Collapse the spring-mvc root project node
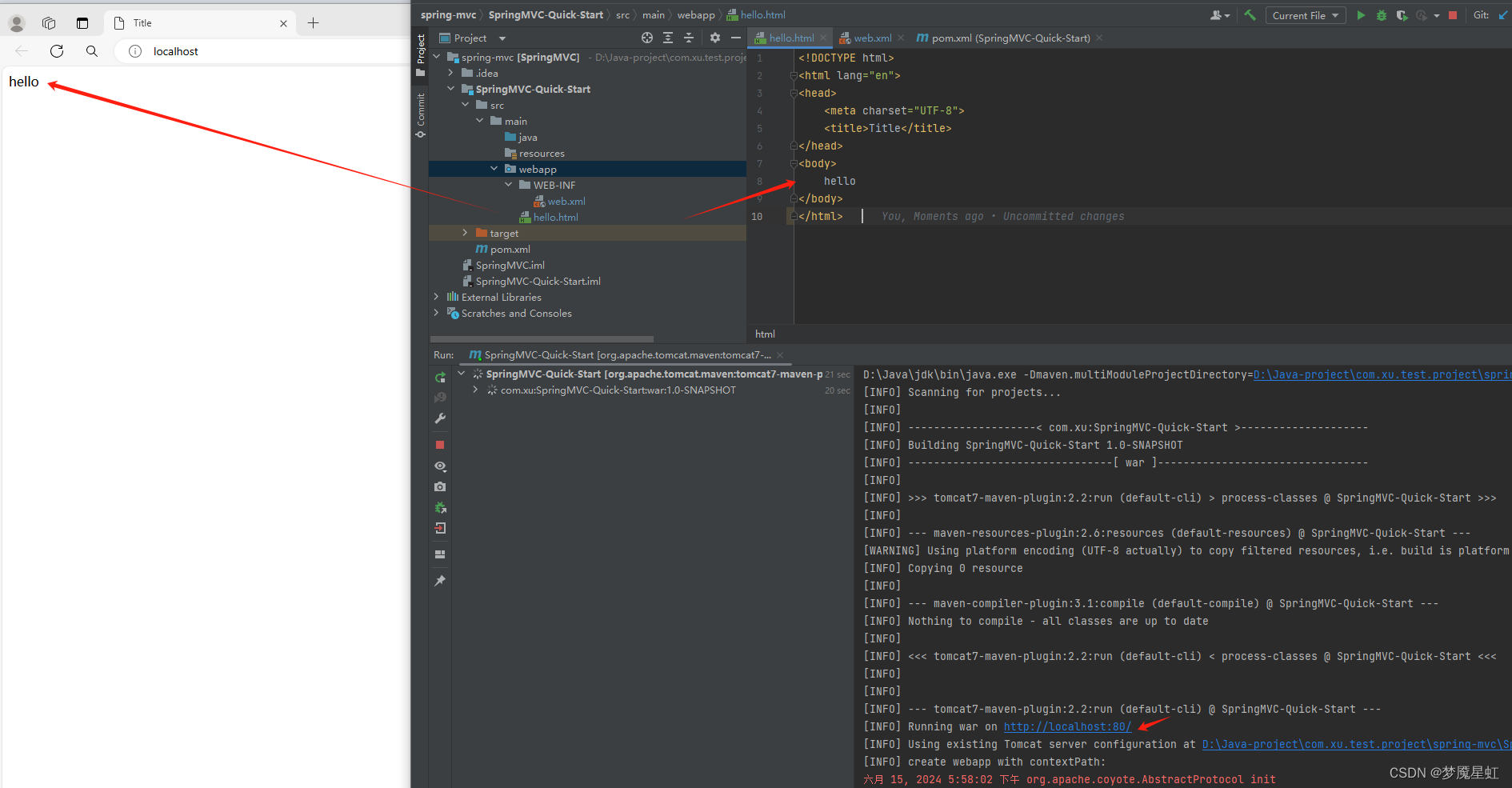This screenshot has width=1512, height=788. tap(437, 57)
